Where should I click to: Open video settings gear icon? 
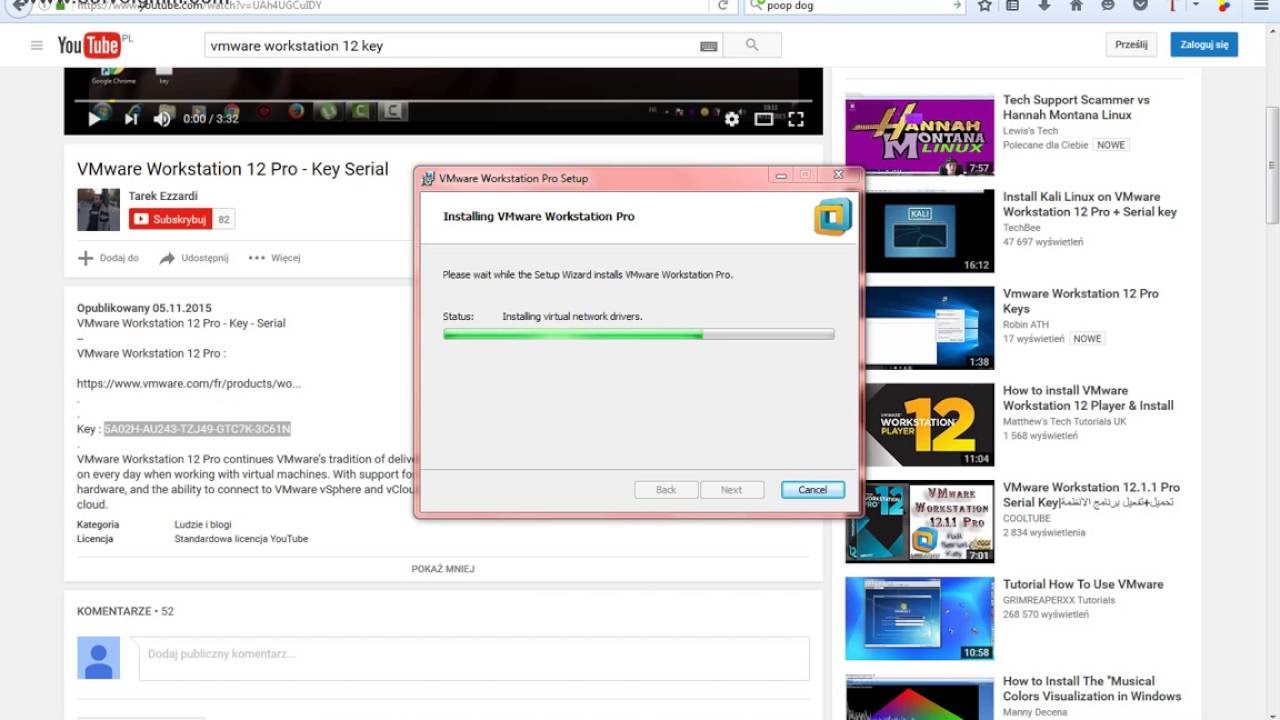tap(732, 119)
